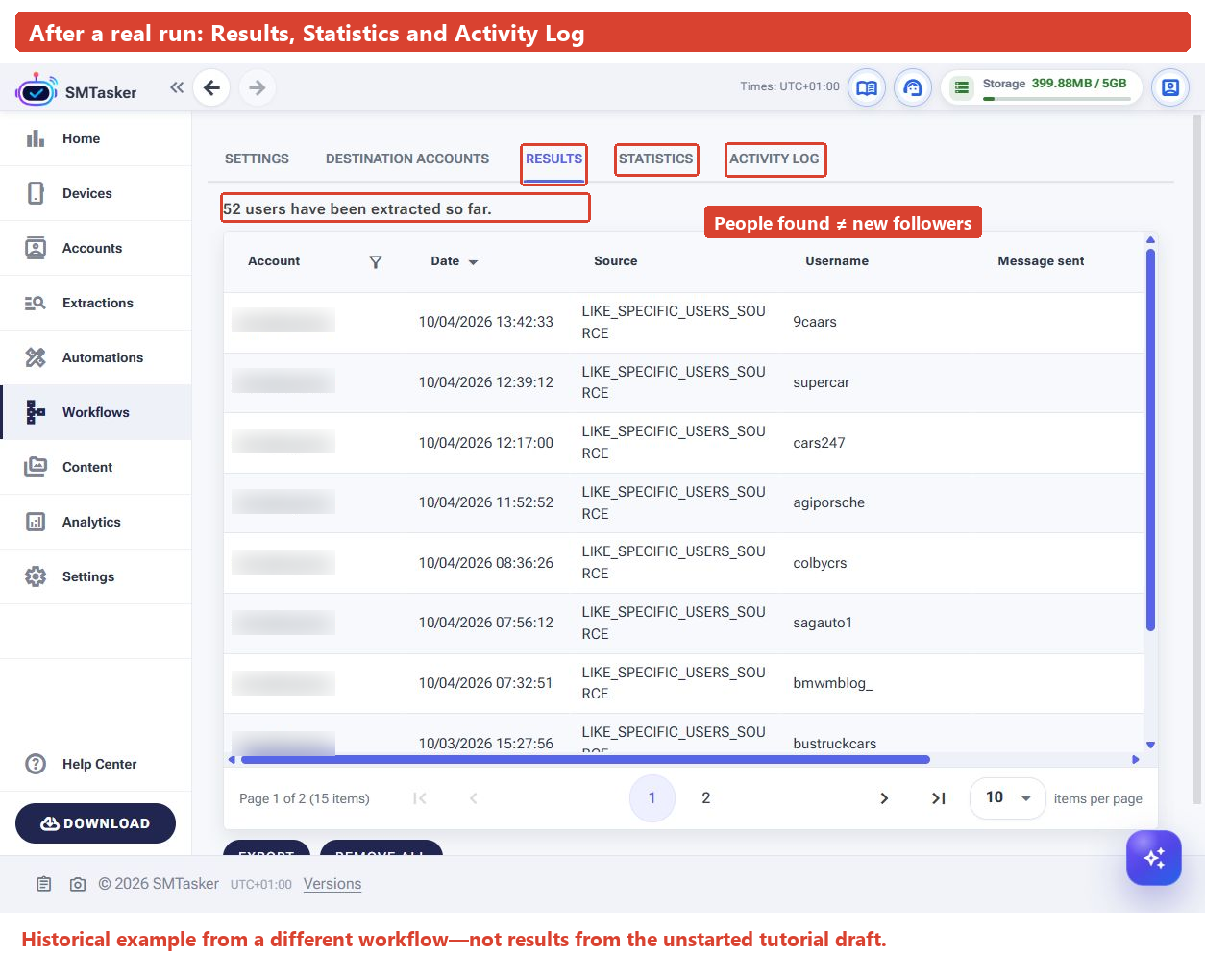The image size is (1205, 980).
Task: Open the Help Center
Action: tap(95, 764)
